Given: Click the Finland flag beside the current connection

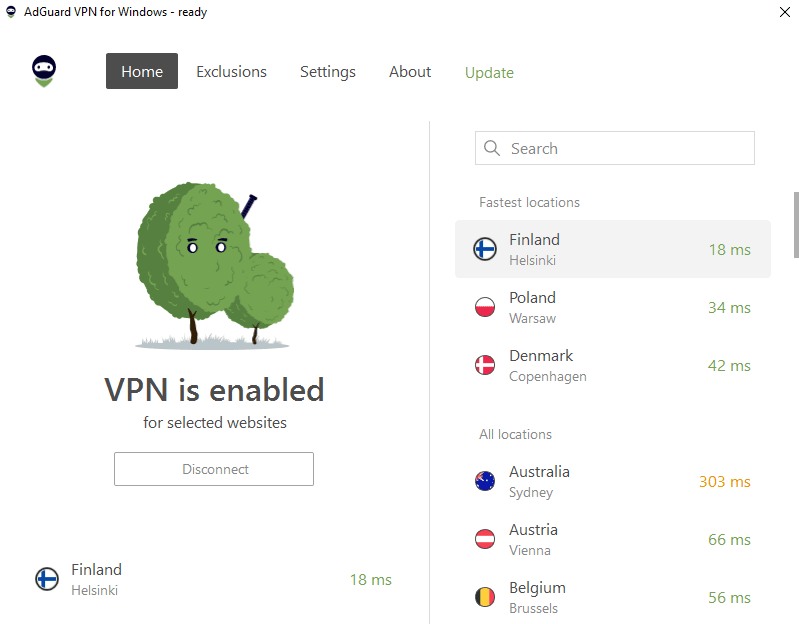Looking at the screenshot, I should [x=47, y=579].
